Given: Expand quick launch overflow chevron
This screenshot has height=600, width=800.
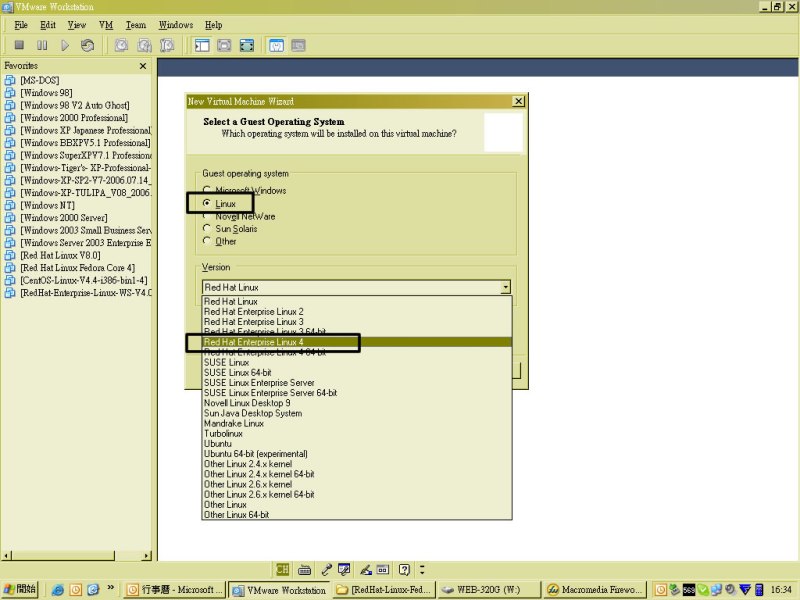Looking at the screenshot, I should pos(111,588).
